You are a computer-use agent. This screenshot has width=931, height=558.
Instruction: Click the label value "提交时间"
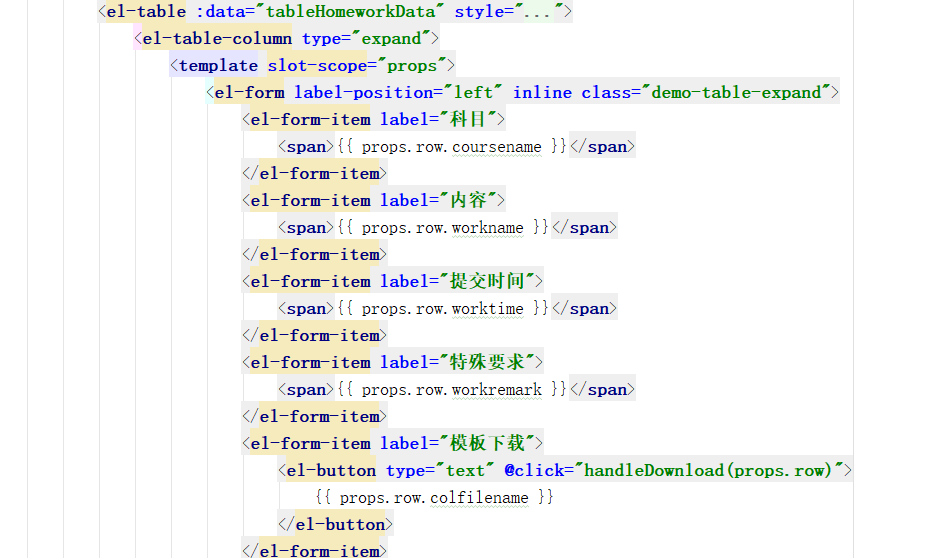pos(485,282)
